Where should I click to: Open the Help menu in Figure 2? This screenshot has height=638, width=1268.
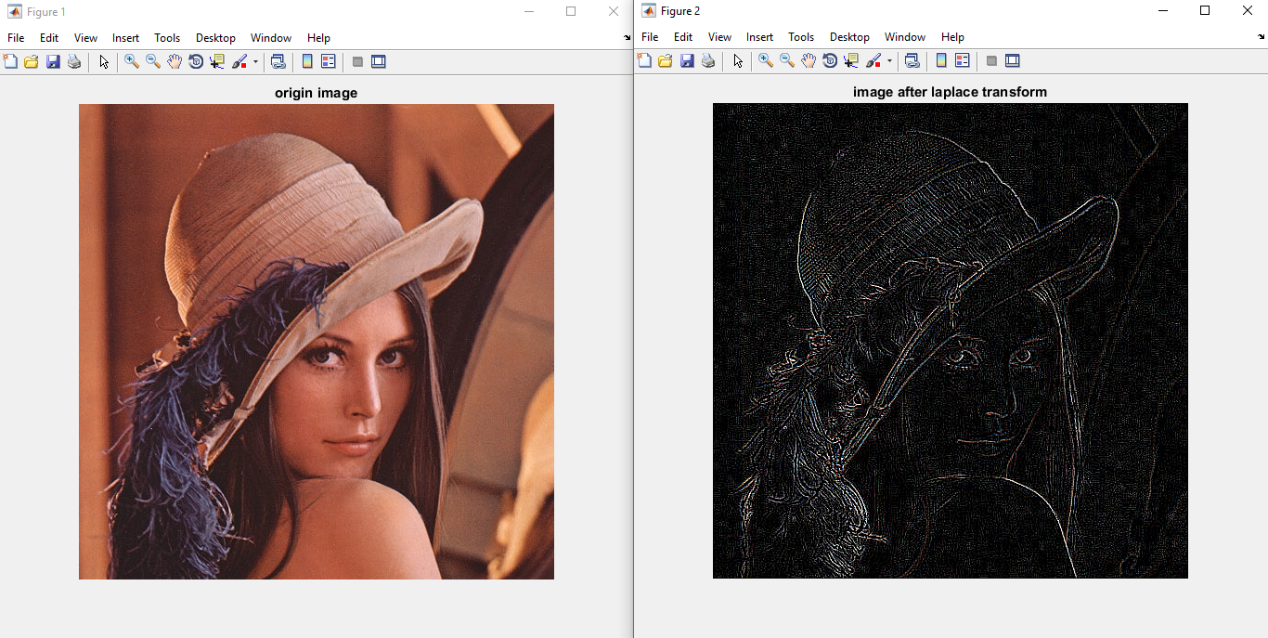click(x=953, y=37)
